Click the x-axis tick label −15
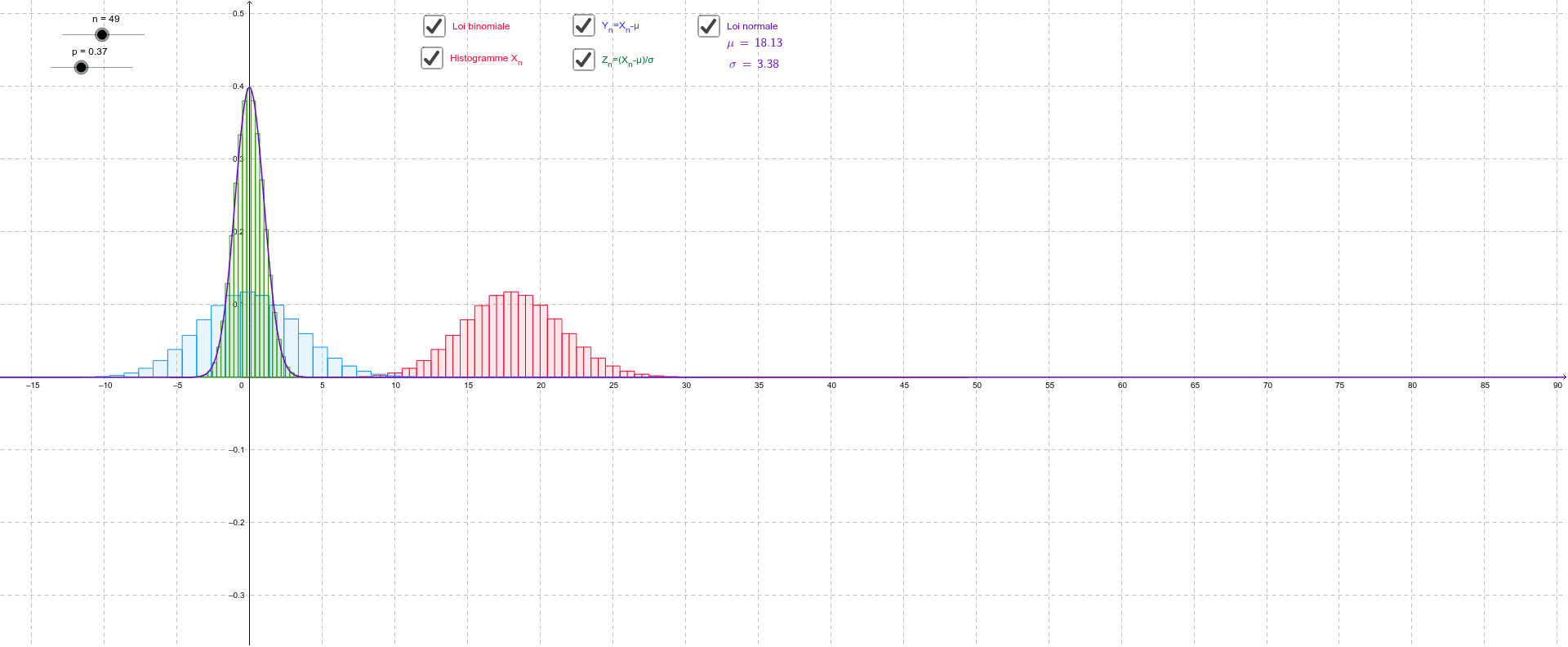The image size is (1568, 647). pos(33,385)
